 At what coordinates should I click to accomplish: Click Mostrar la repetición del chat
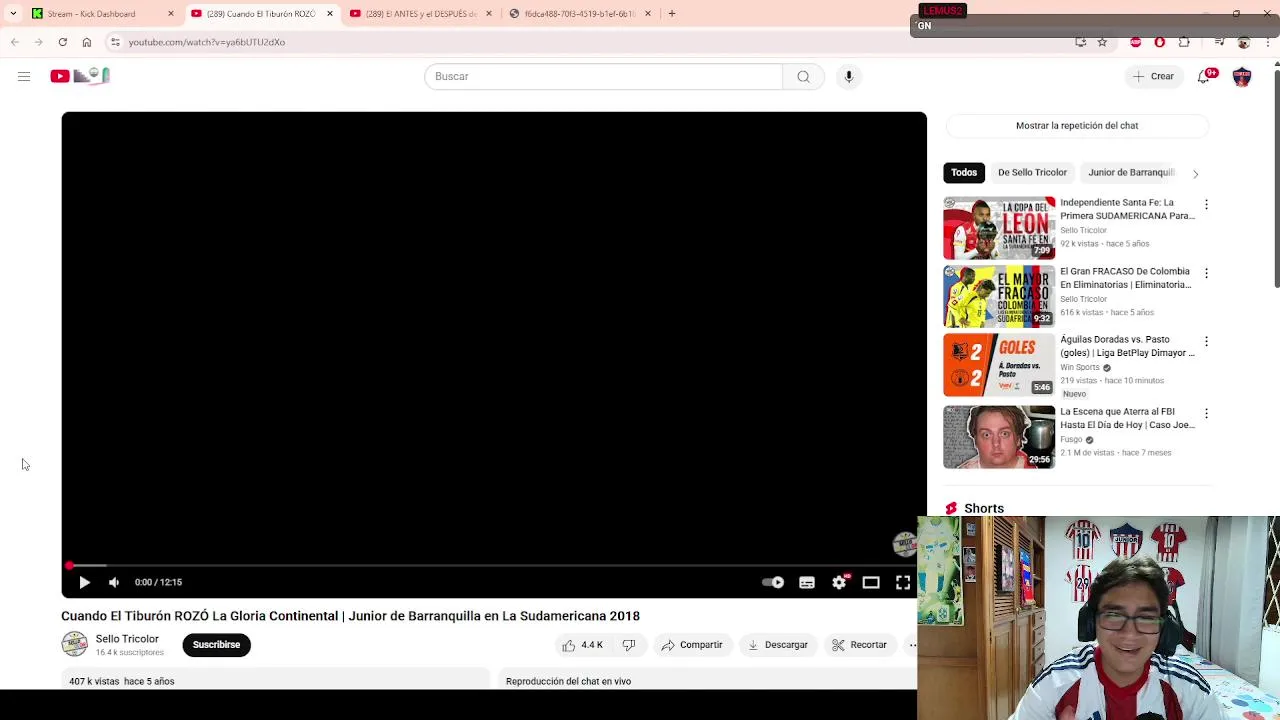point(1077,126)
